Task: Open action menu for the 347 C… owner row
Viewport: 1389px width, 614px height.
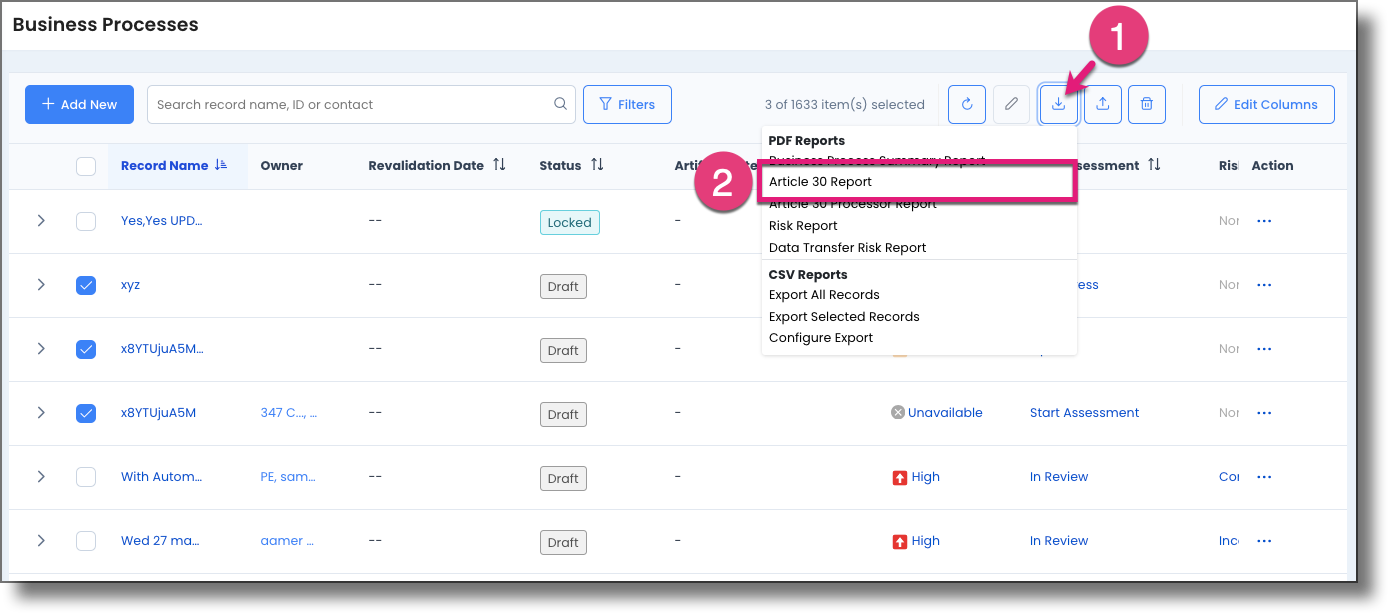Action: [1264, 413]
